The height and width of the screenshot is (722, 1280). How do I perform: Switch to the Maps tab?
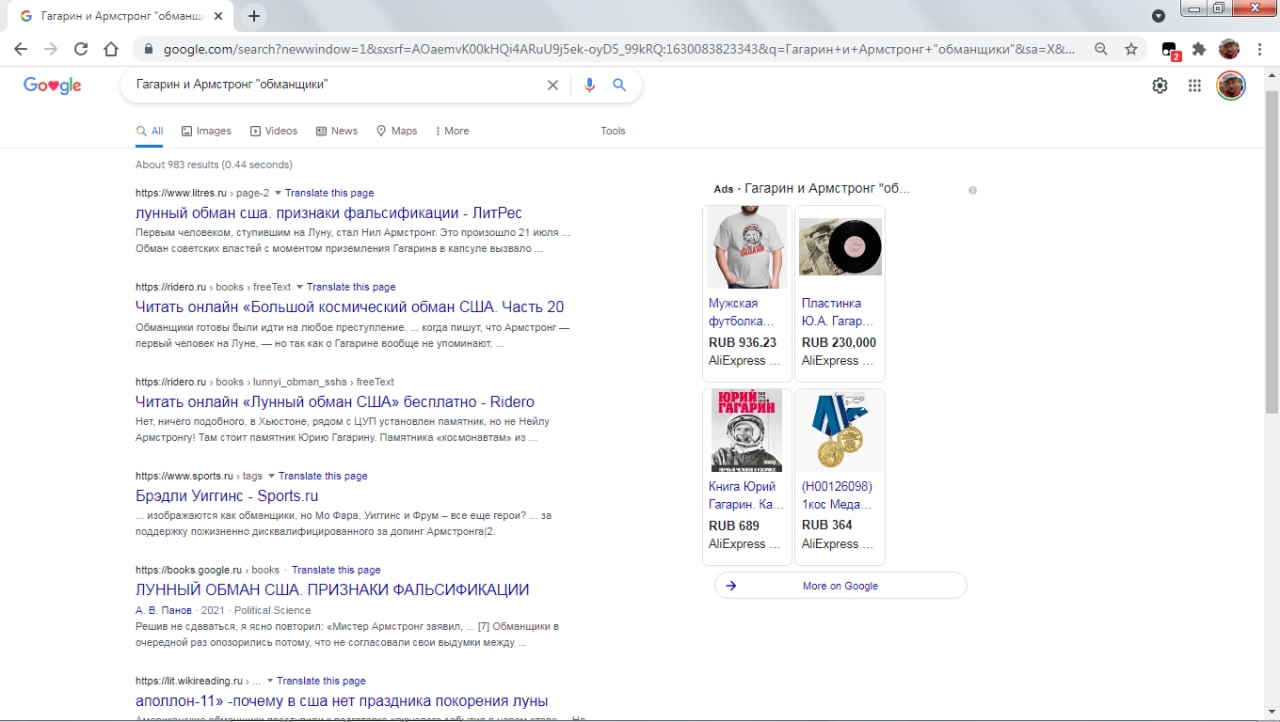(397, 131)
